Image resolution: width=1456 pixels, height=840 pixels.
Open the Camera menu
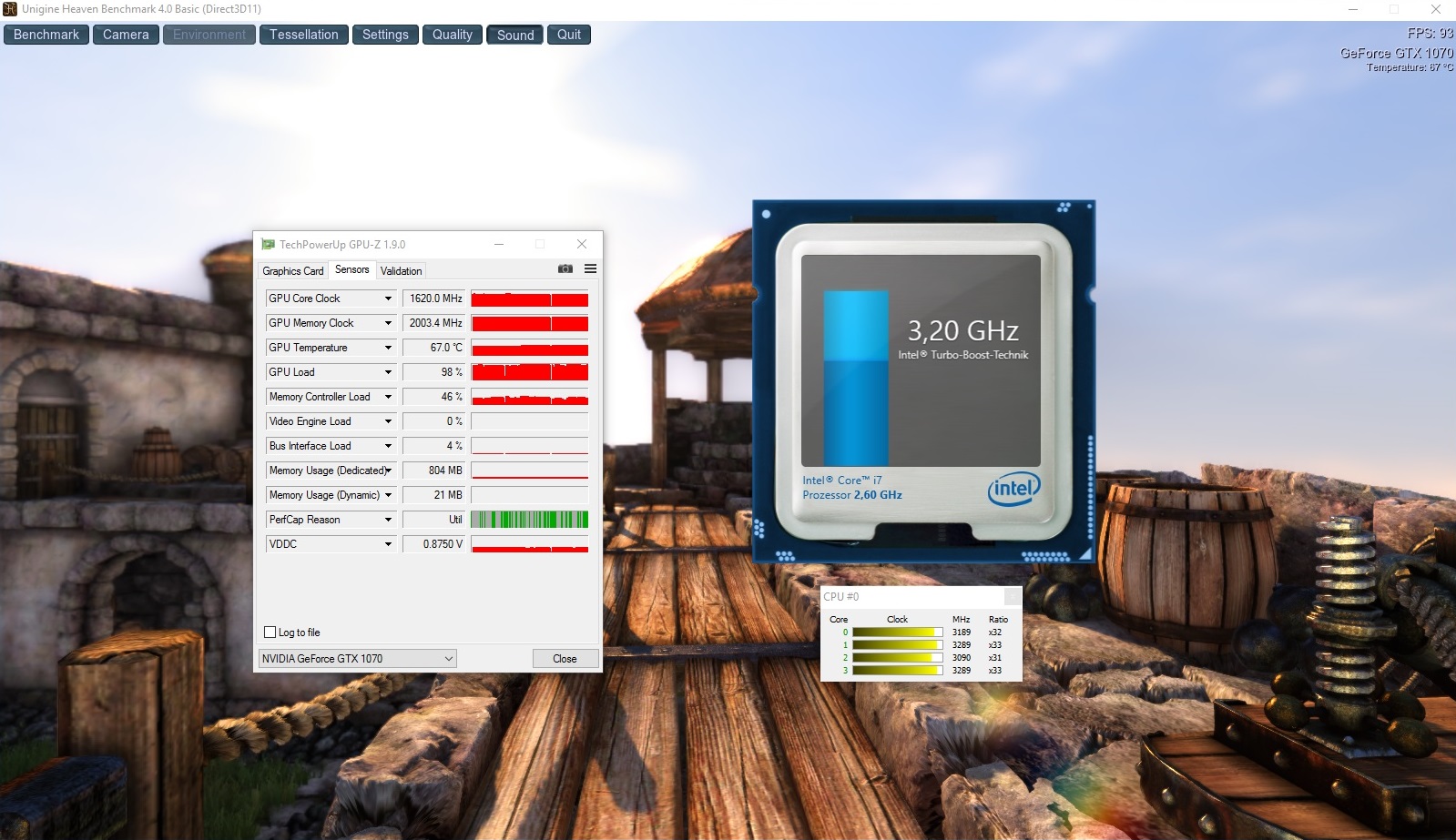pos(126,35)
